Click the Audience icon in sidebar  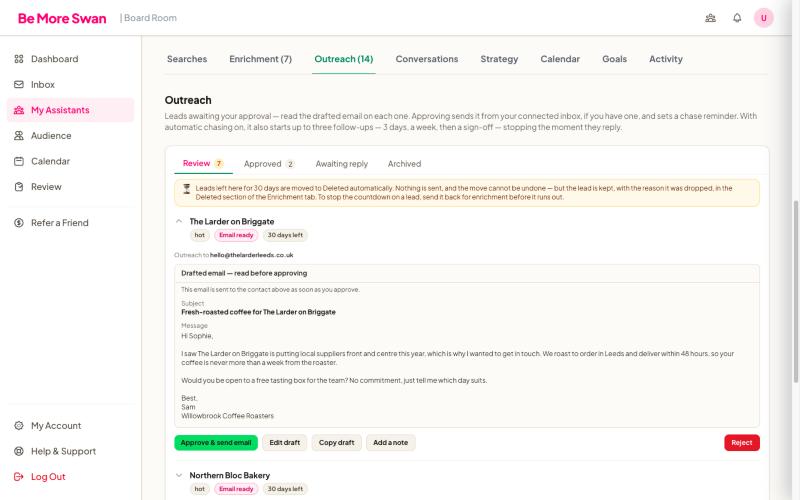(x=19, y=136)
